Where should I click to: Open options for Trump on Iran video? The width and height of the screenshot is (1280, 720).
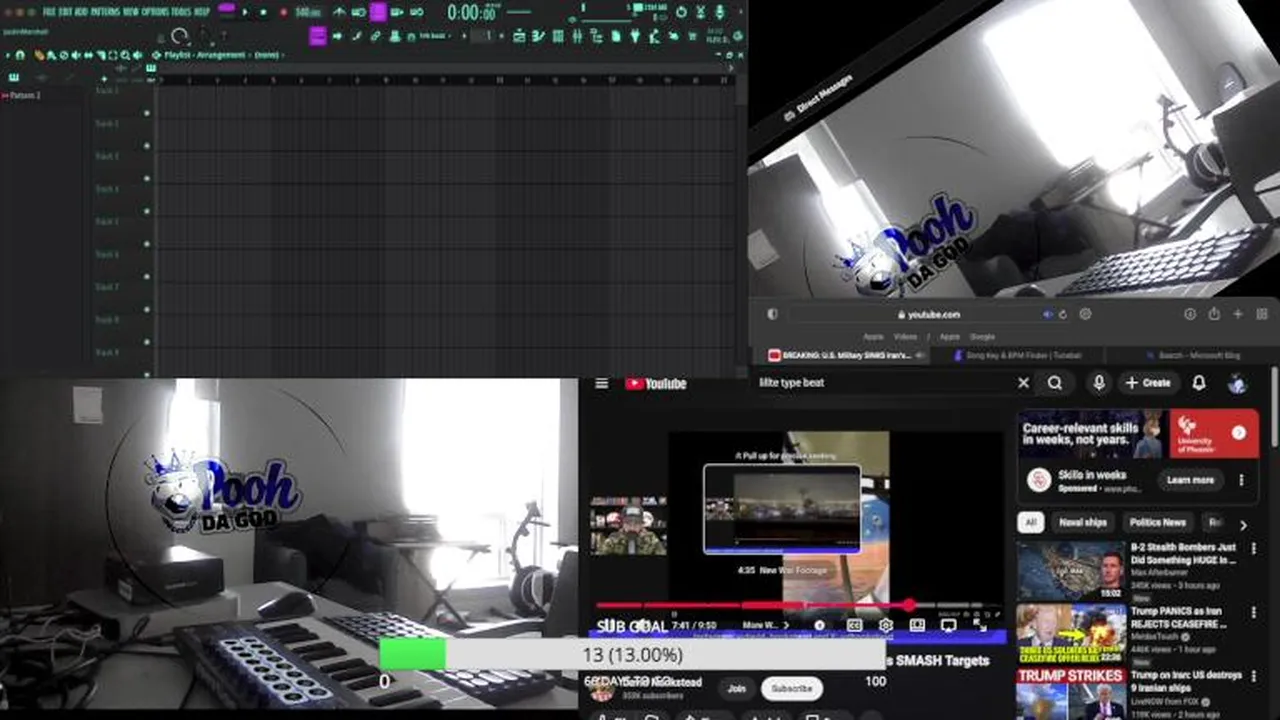[x=1254, y=676]
